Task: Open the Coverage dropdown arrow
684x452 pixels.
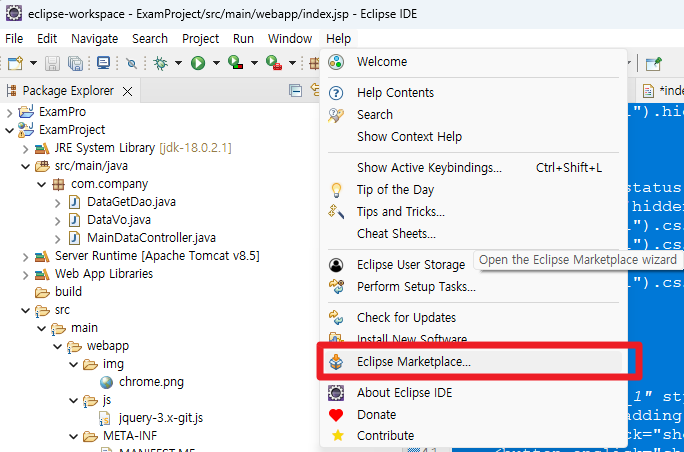Action: pos(254,64)
